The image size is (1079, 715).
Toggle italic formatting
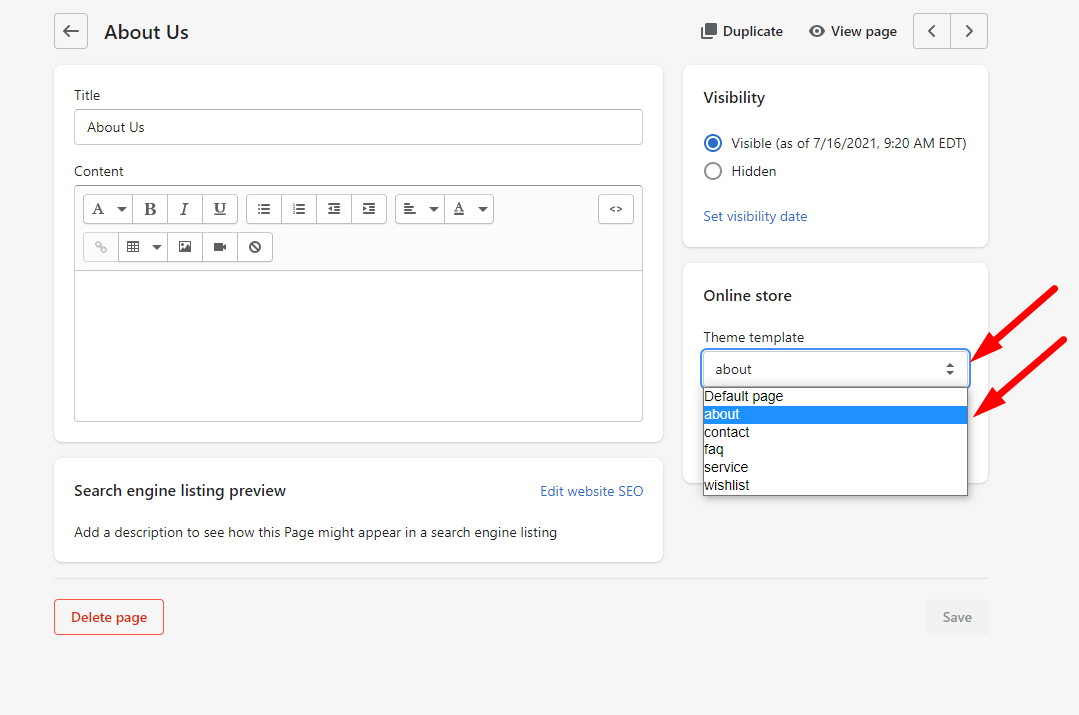click(x=184, y=209)
